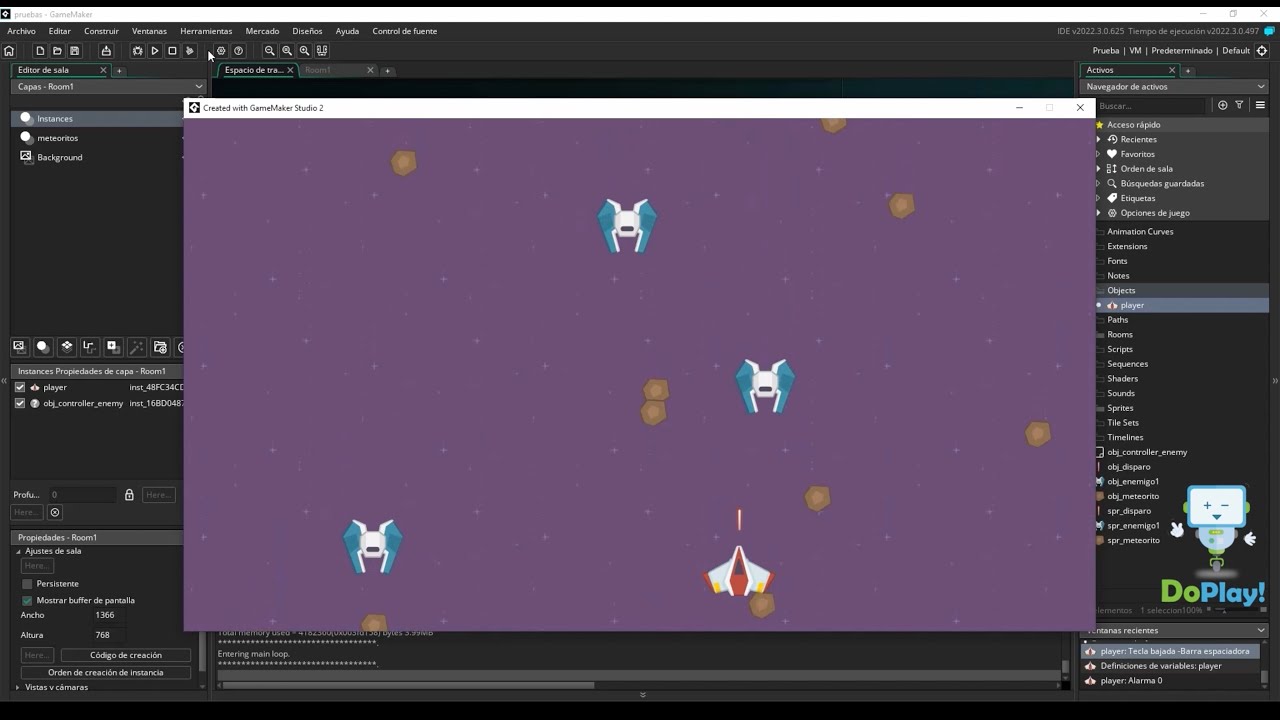This screenshot has height=720, width=1280.
Task: Collapse Ajustes de sala section
Action: pyautogui.click(x=18, y=551)
